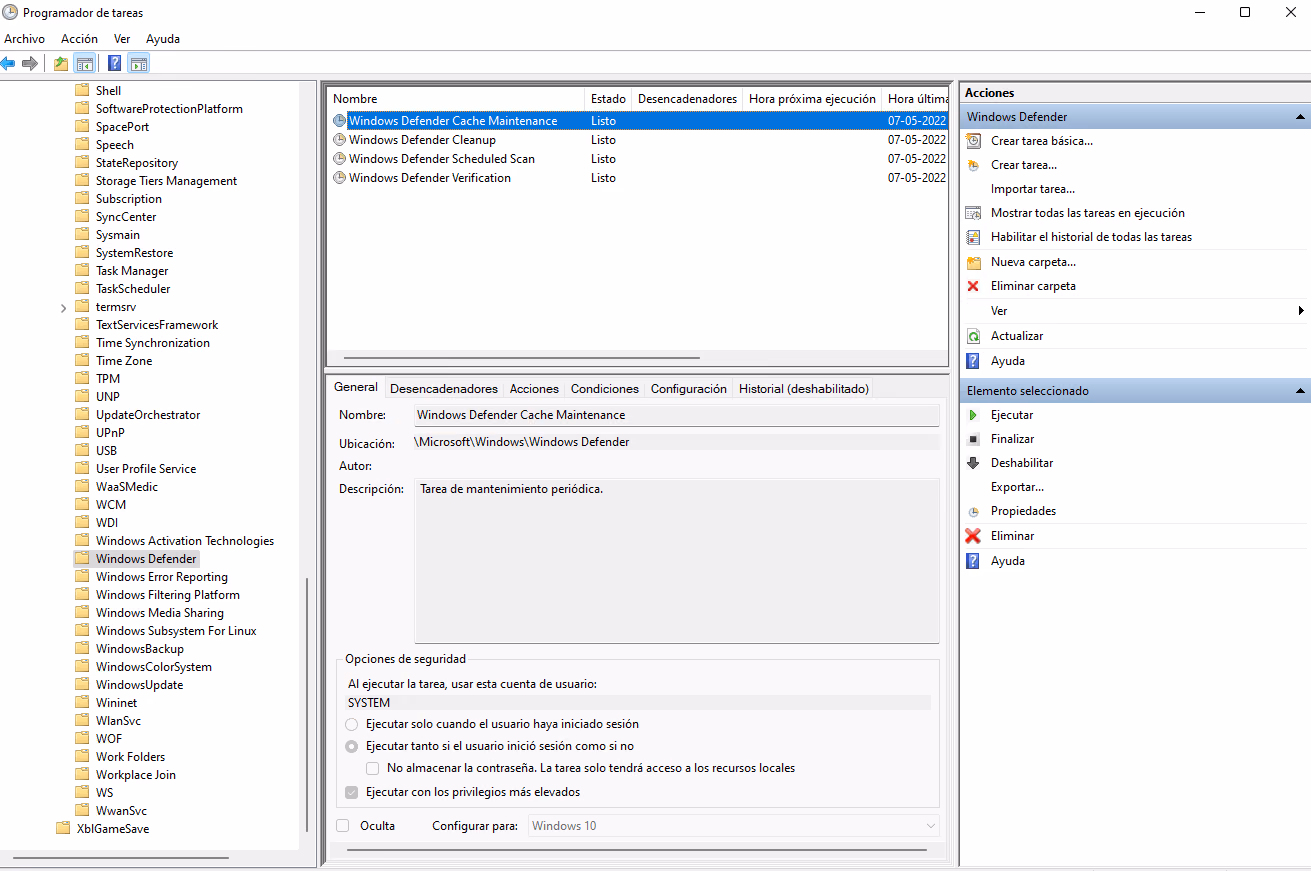Switch to the Desencadenadores tab
Screen dimensions: 1311x871
coord(444,389)
